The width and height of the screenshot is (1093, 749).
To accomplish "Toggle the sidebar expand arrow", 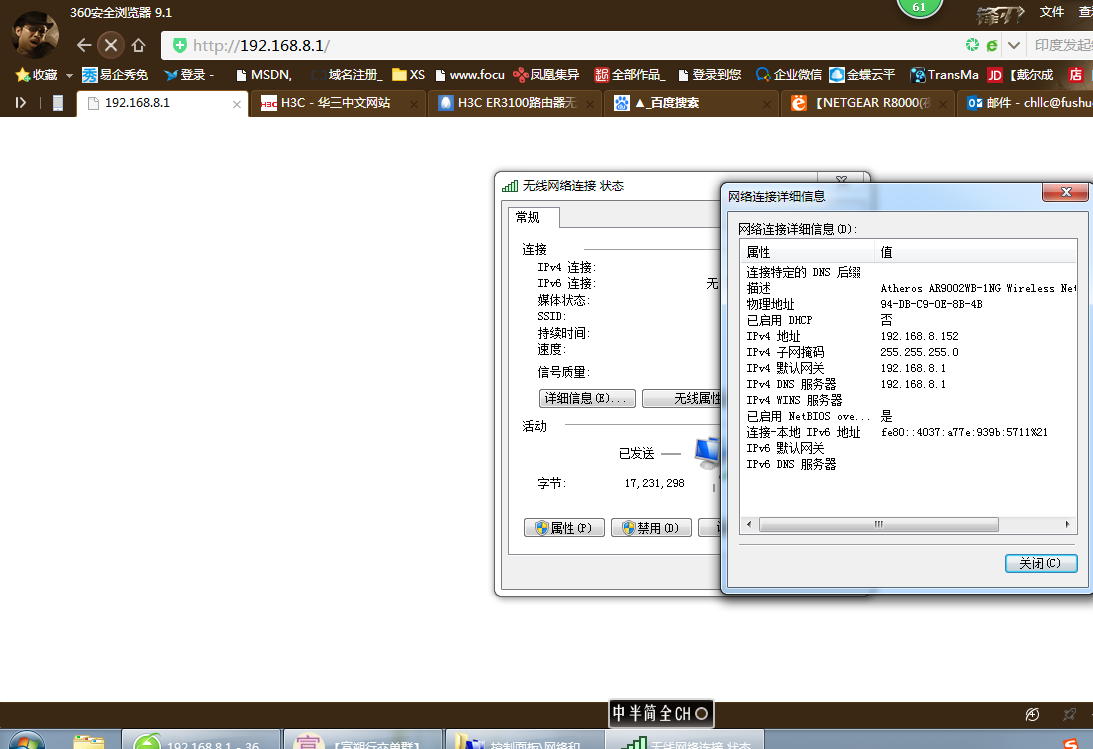I will click(21, 102).
